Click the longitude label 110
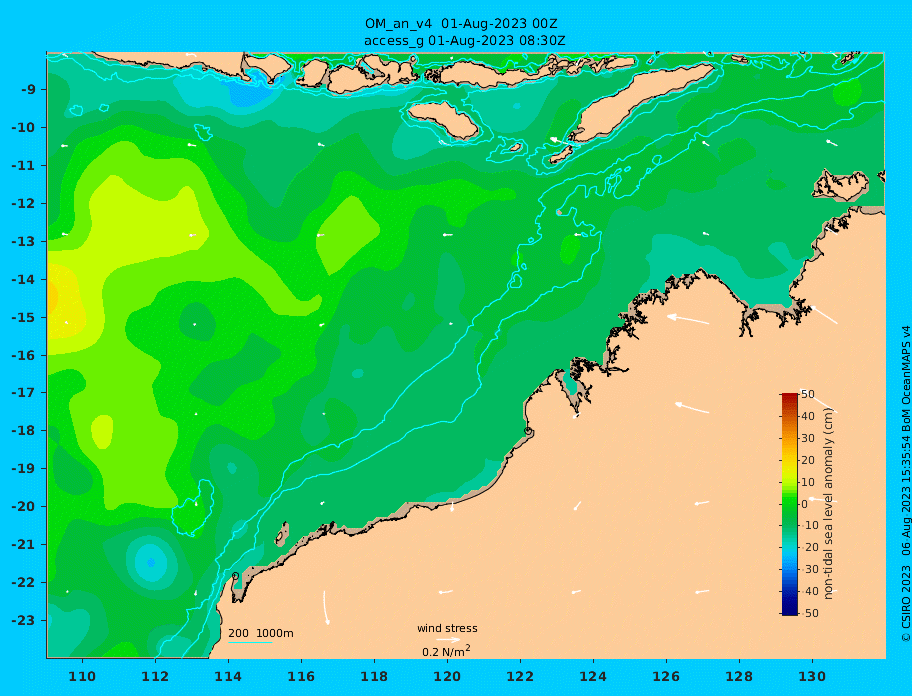This screenshot has width=912, height=696. 83,676
